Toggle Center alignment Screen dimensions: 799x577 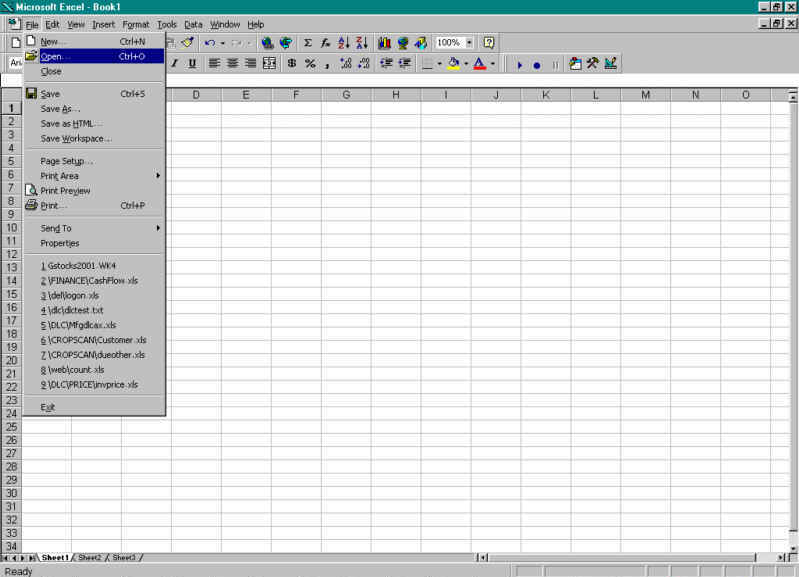click(x=232, y=63)
